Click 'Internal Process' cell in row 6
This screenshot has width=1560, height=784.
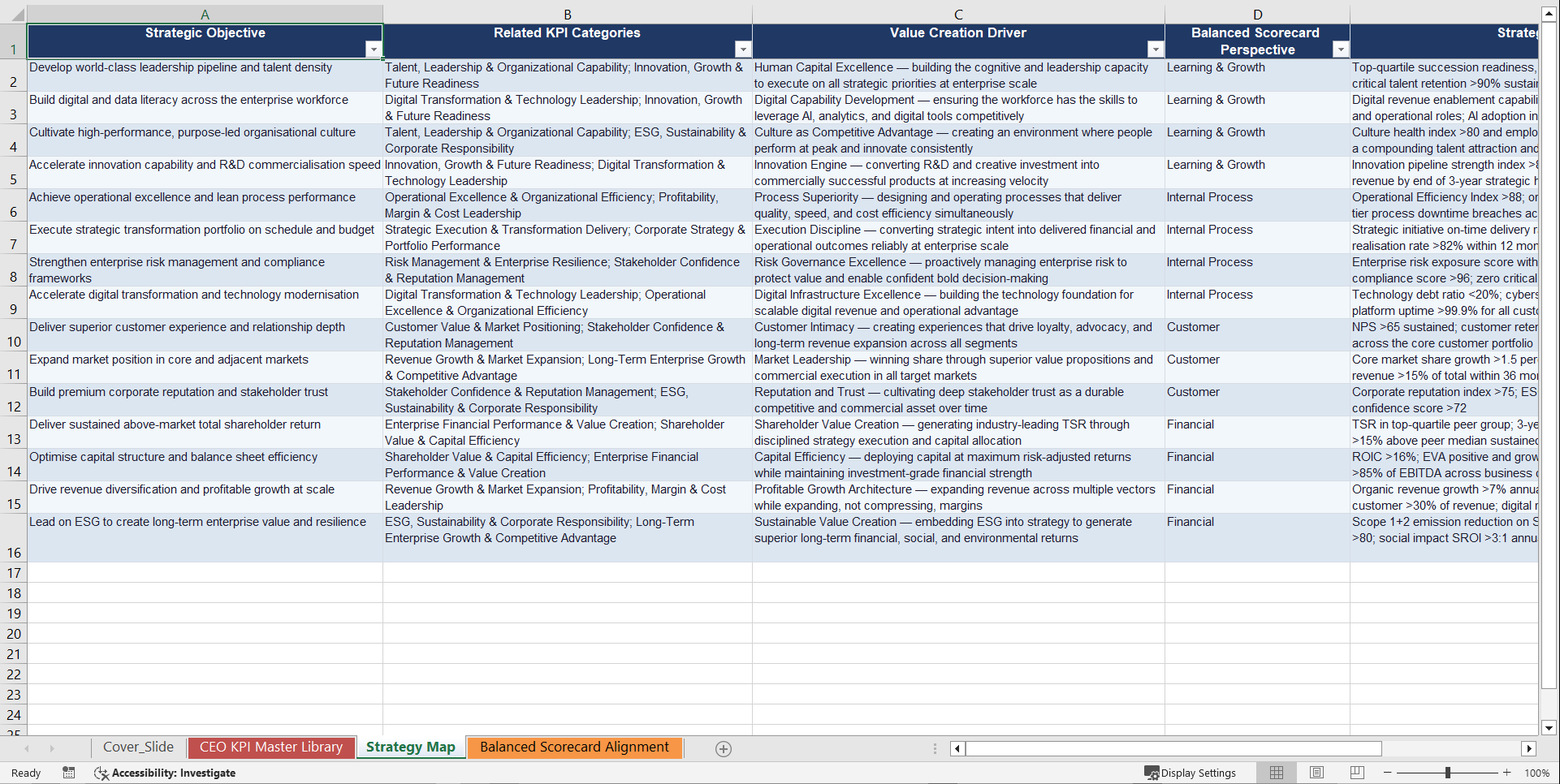click(x=1257, y=205)
